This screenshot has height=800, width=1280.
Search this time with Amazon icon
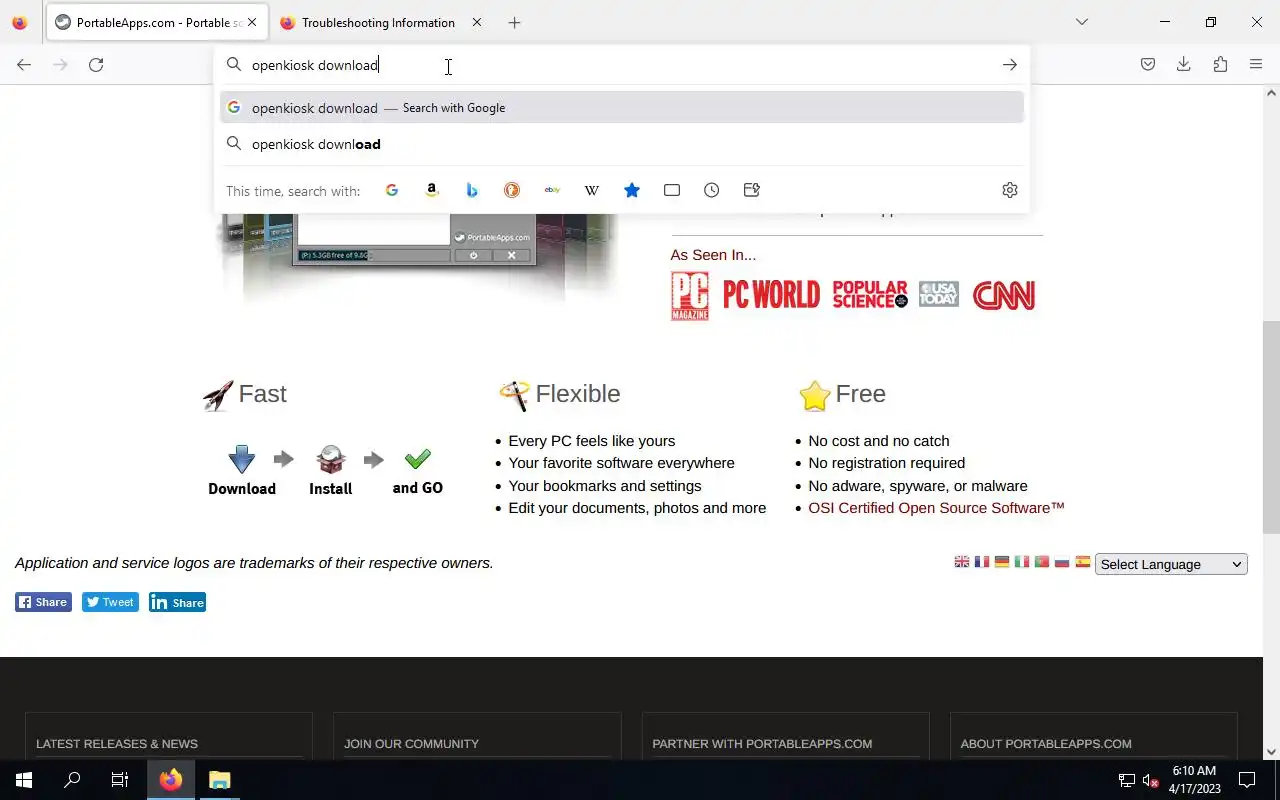point(432,190)
